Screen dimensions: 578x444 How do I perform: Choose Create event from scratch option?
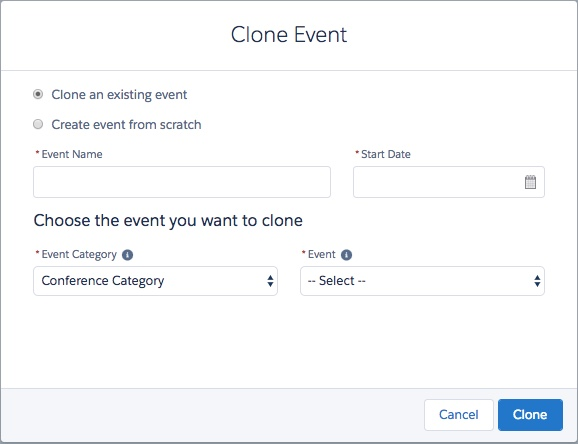click(38, 124)
